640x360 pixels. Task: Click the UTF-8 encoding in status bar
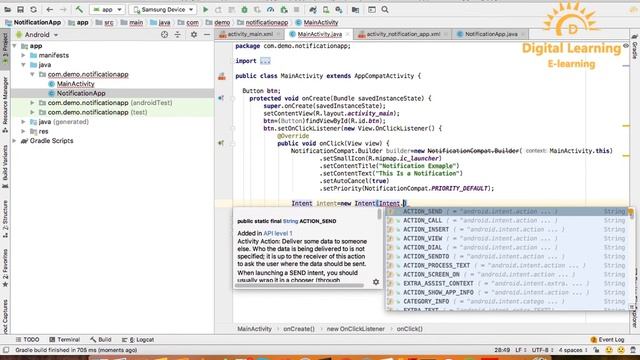click(x=542, y=350)
